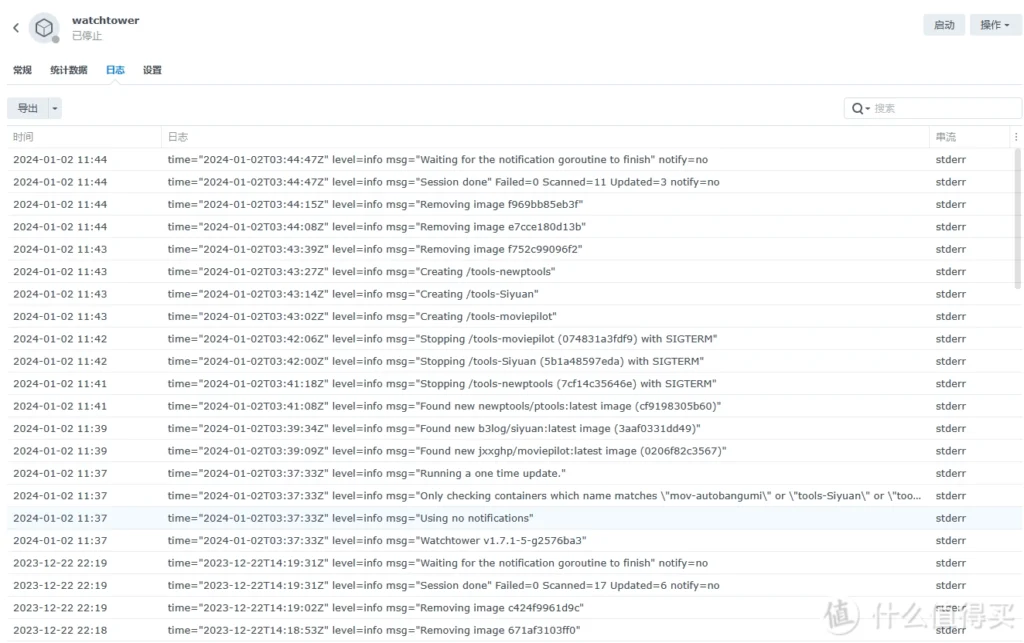
Task: Click the magnifier icon in search box
Action: 858,108
